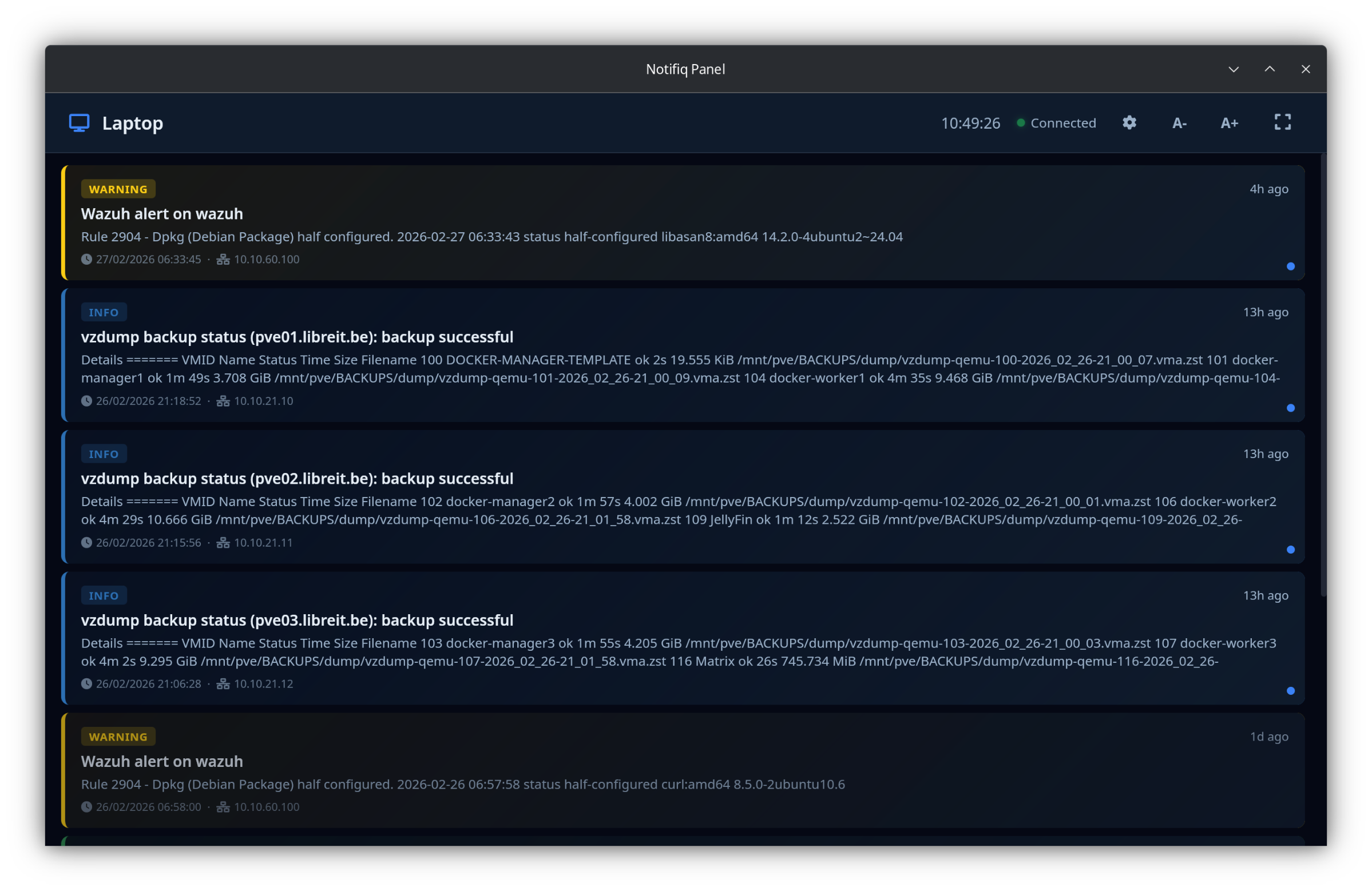1372x891 pixels.
Task: Click the clock icon beside 26/02/2026 21:18:52
Action: click(x=86, y=400)
